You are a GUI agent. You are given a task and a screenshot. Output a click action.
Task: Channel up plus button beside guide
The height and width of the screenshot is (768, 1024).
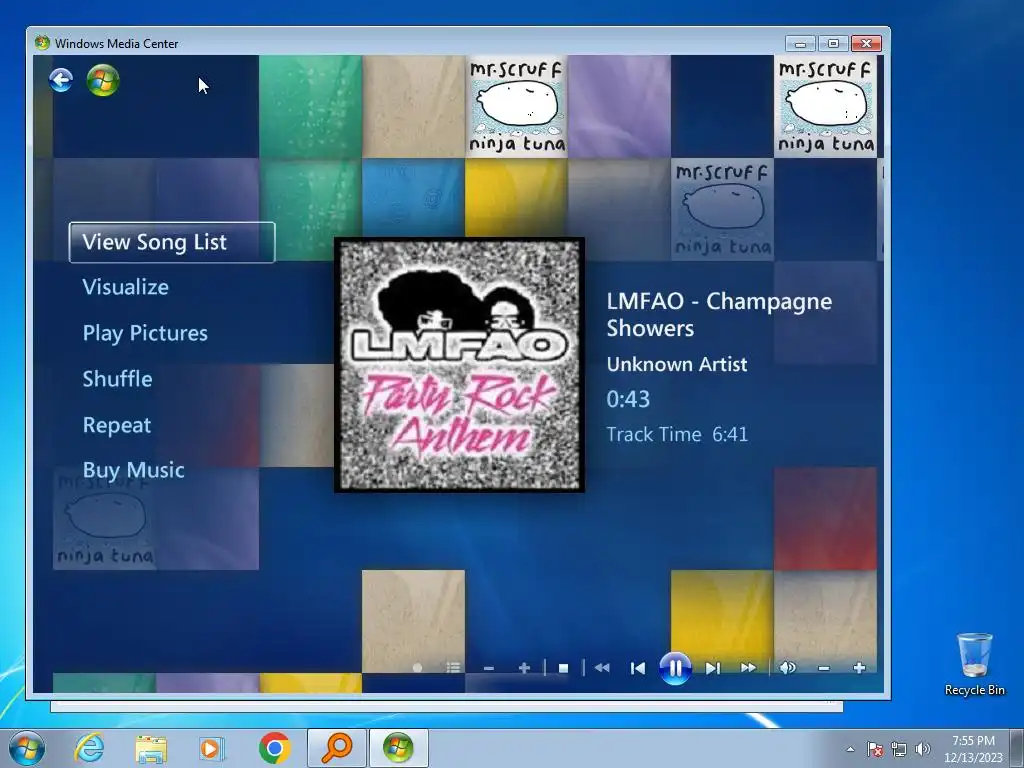tap(524, 668)
